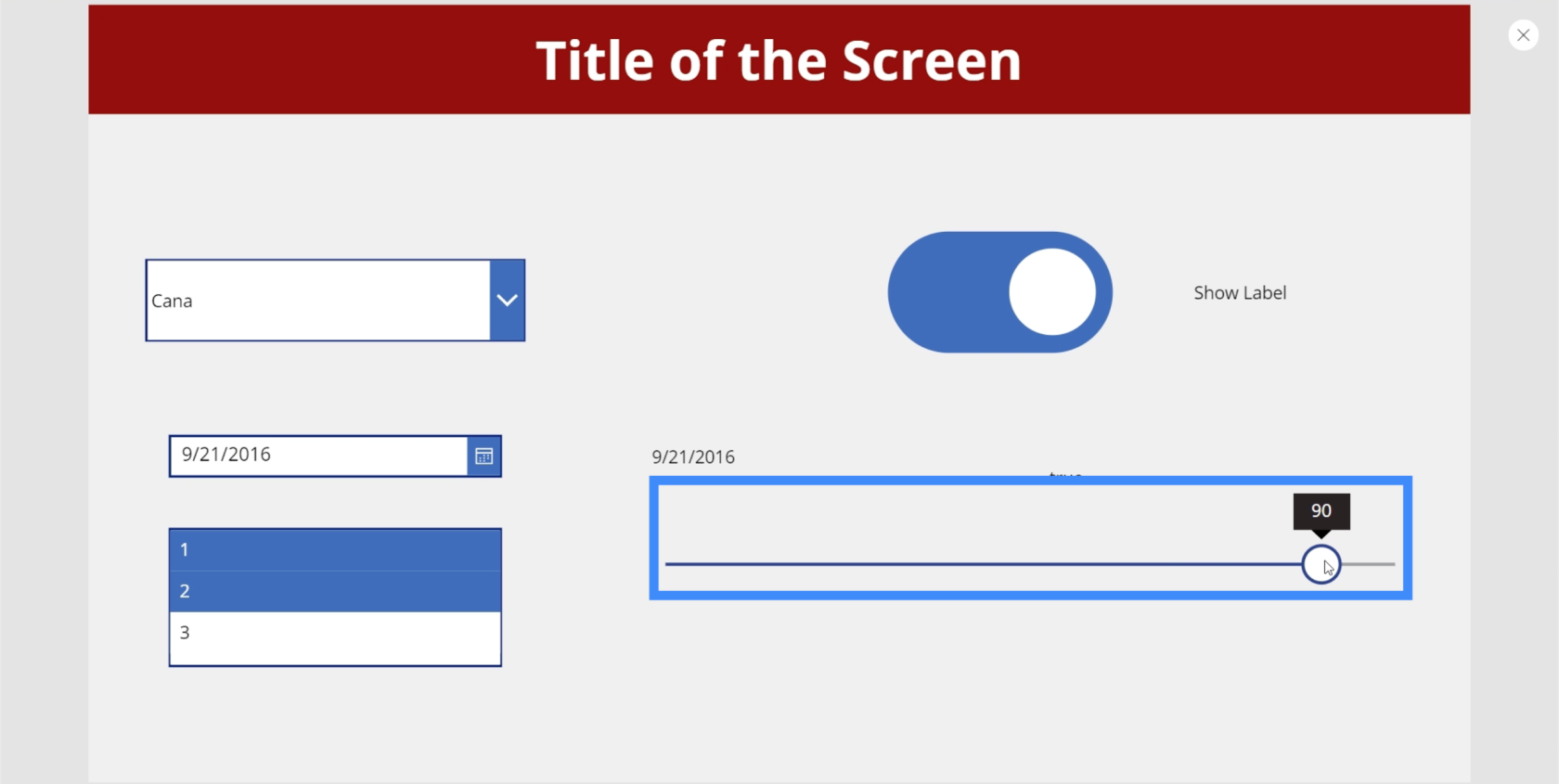The height and width of the screenshot is (784, 1559).
Task: Click the blue filled portion of the slider track
Action: pos(983,564)
